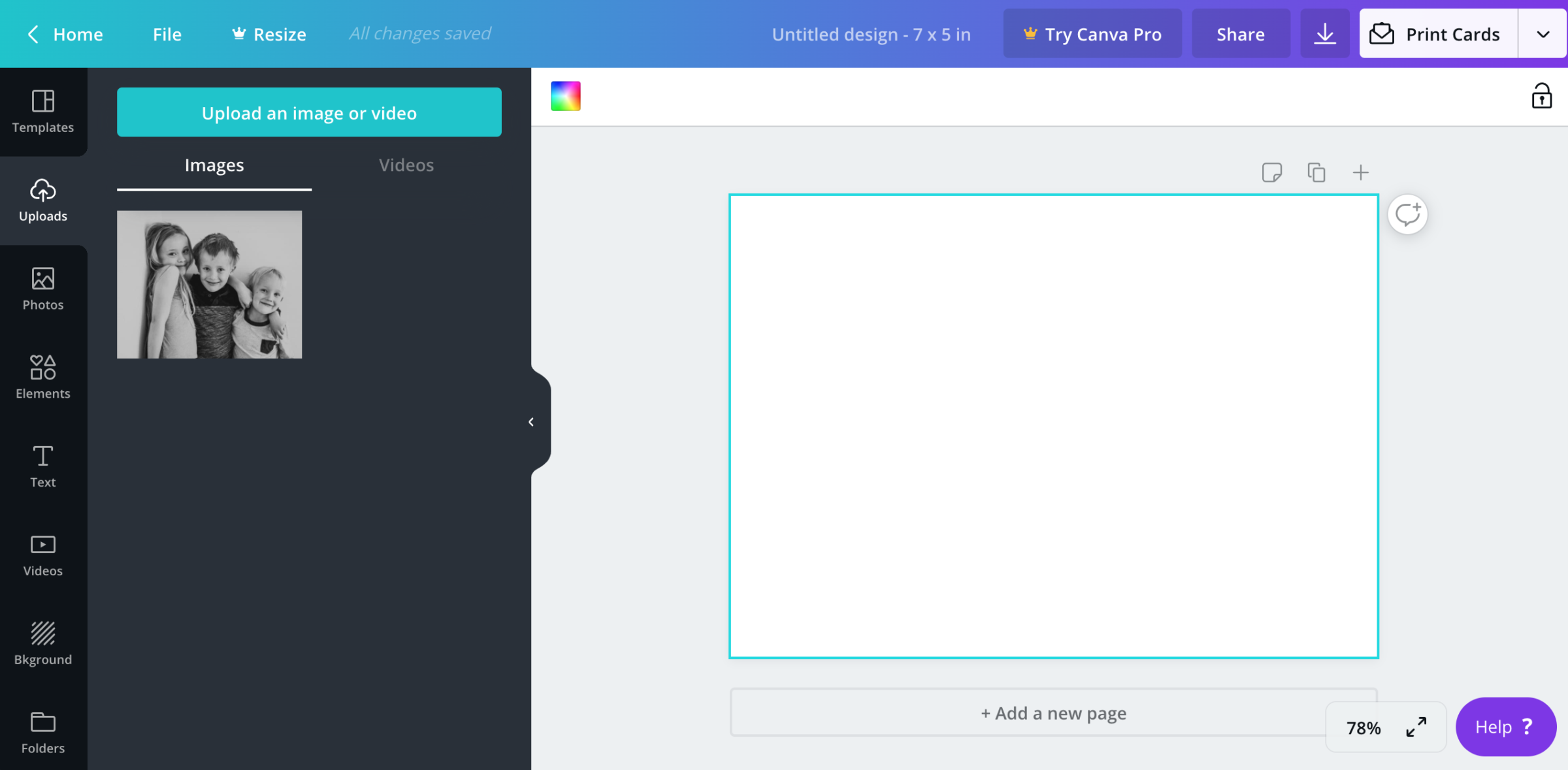Viewport: 1568px width, 770px height.
Task: Click the download arrow icon
Action: pos(1324,34)
